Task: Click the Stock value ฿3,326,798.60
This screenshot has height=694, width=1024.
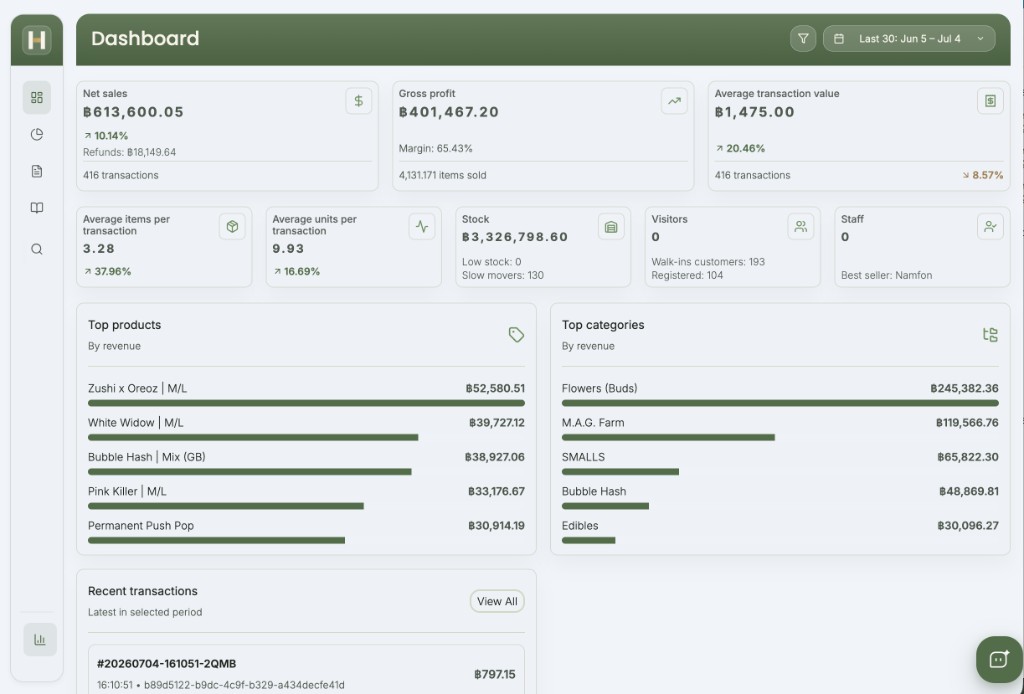Action: (x=515, y=237)
